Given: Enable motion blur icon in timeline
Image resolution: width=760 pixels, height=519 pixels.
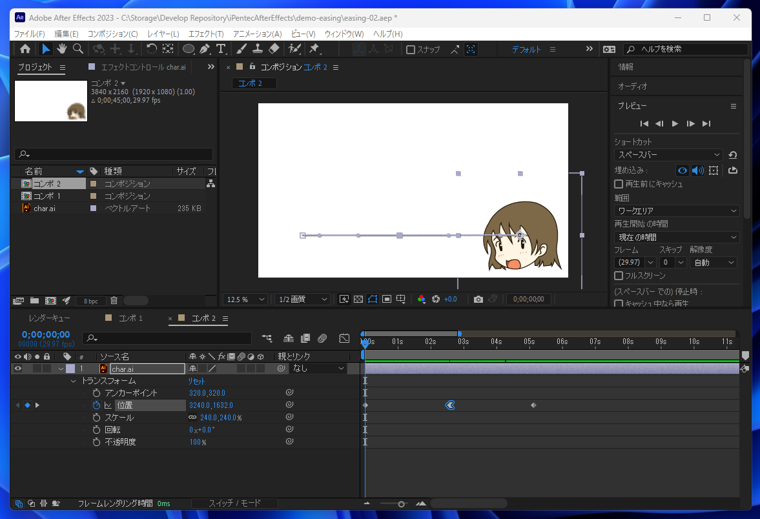Looking at the screenshot, I should coord(322,338).
